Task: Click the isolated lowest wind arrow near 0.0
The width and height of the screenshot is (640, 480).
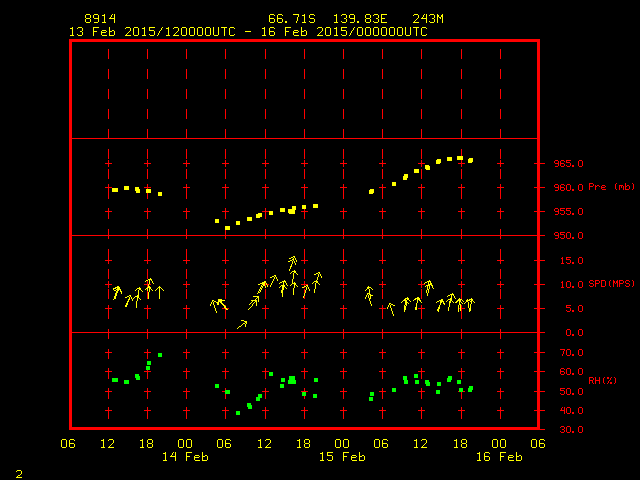Action: [x=242, y=324]
